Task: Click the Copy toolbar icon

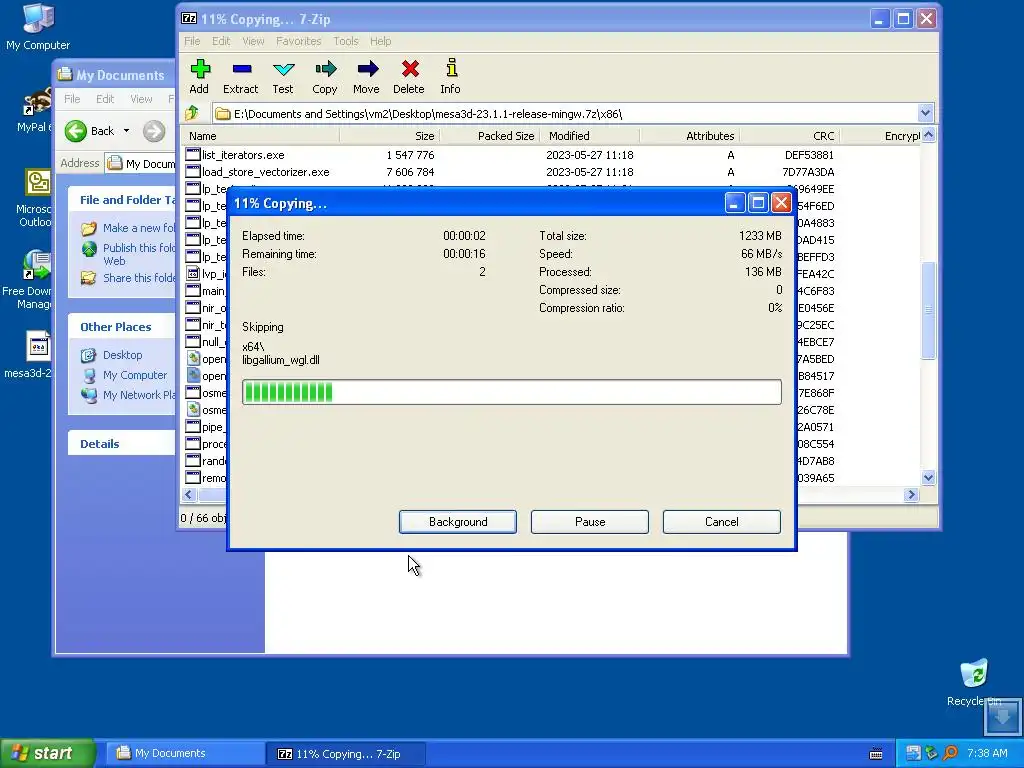Action: coord(325,76)
